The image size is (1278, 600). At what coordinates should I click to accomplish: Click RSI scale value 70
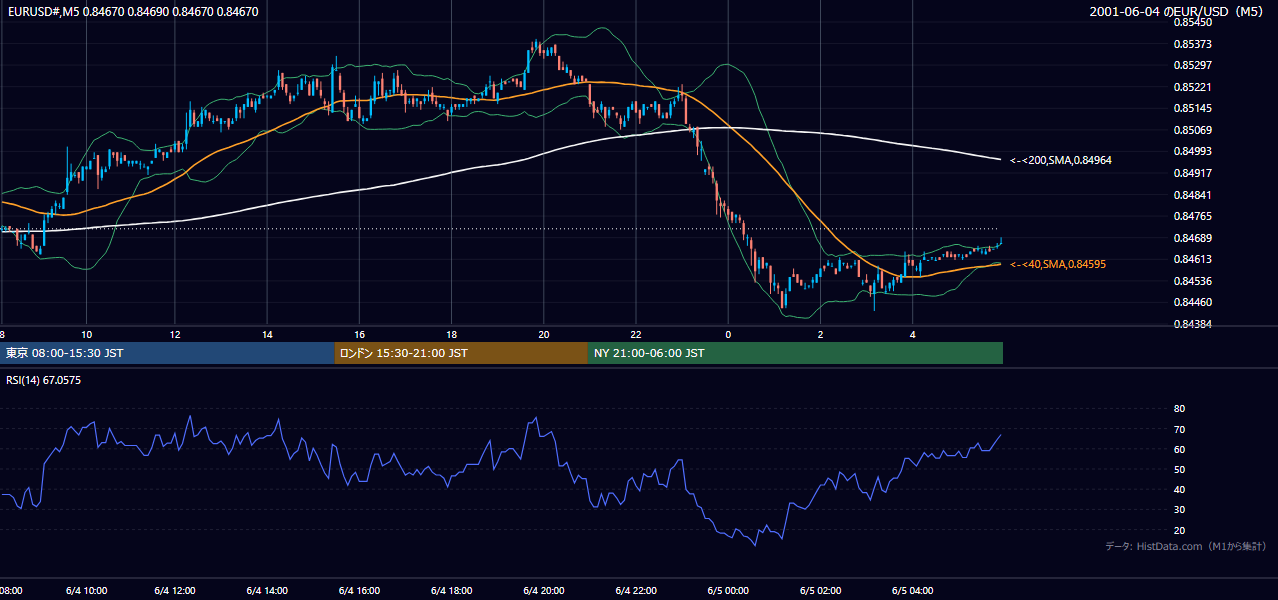click(1179, 429)
